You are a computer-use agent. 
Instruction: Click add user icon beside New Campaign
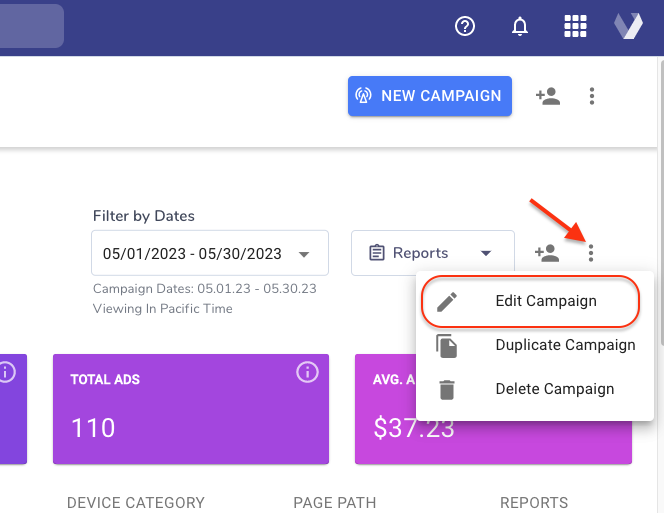click(x=547, y=96)
